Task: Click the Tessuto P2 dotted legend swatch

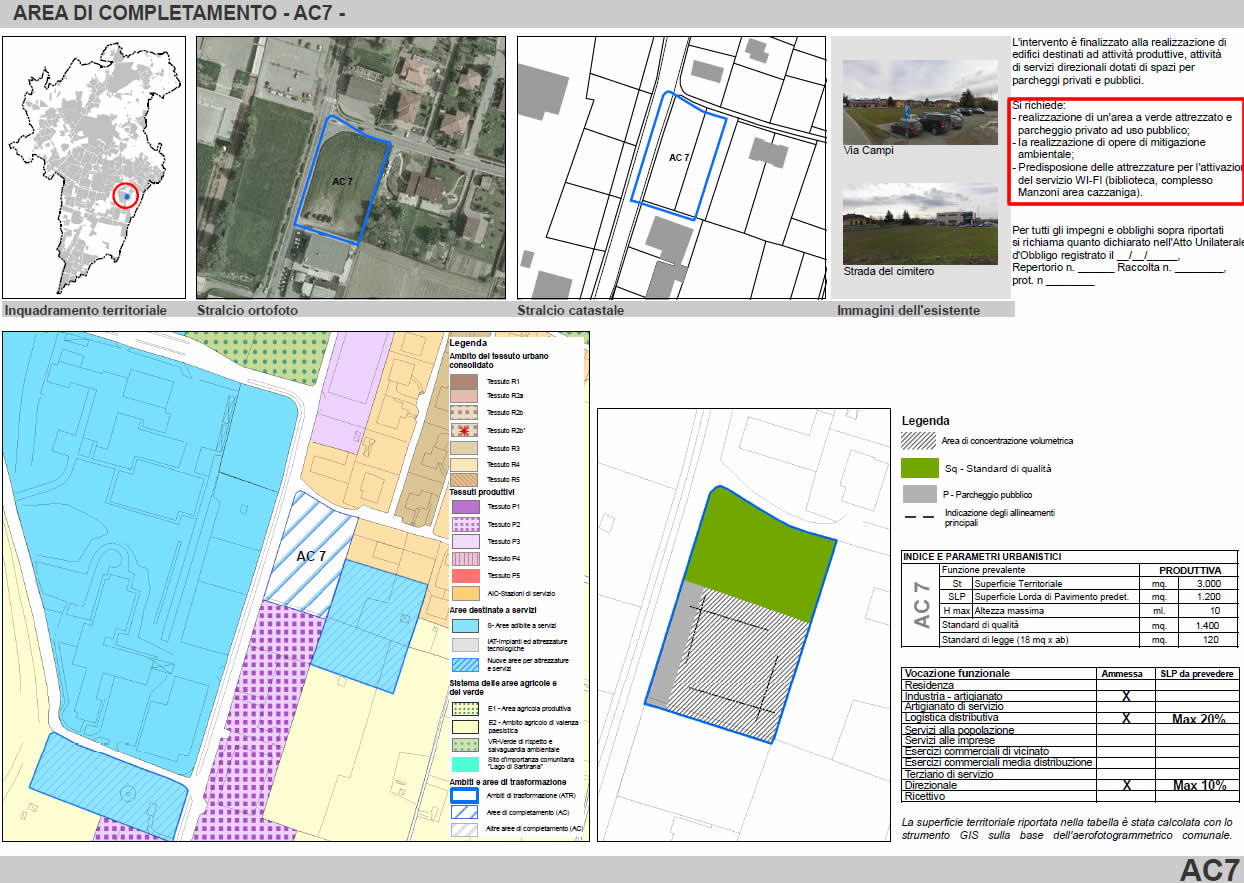Action: [x=465, y=524]
